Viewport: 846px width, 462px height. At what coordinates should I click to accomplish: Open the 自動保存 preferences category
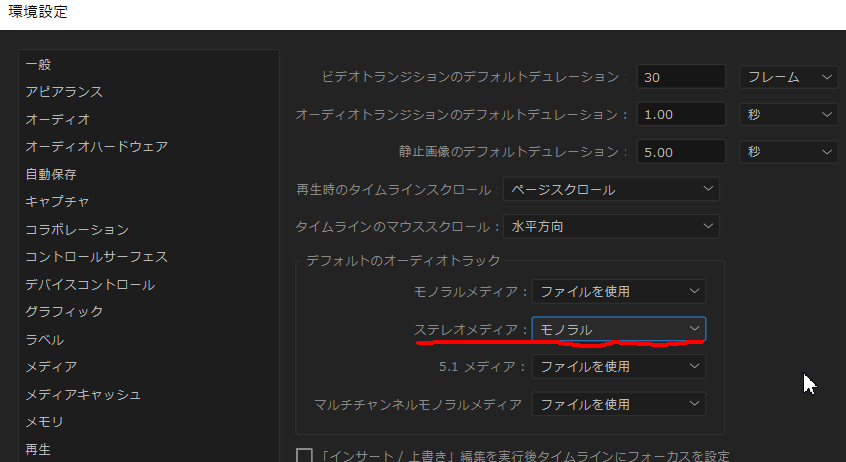click(51, 174)
